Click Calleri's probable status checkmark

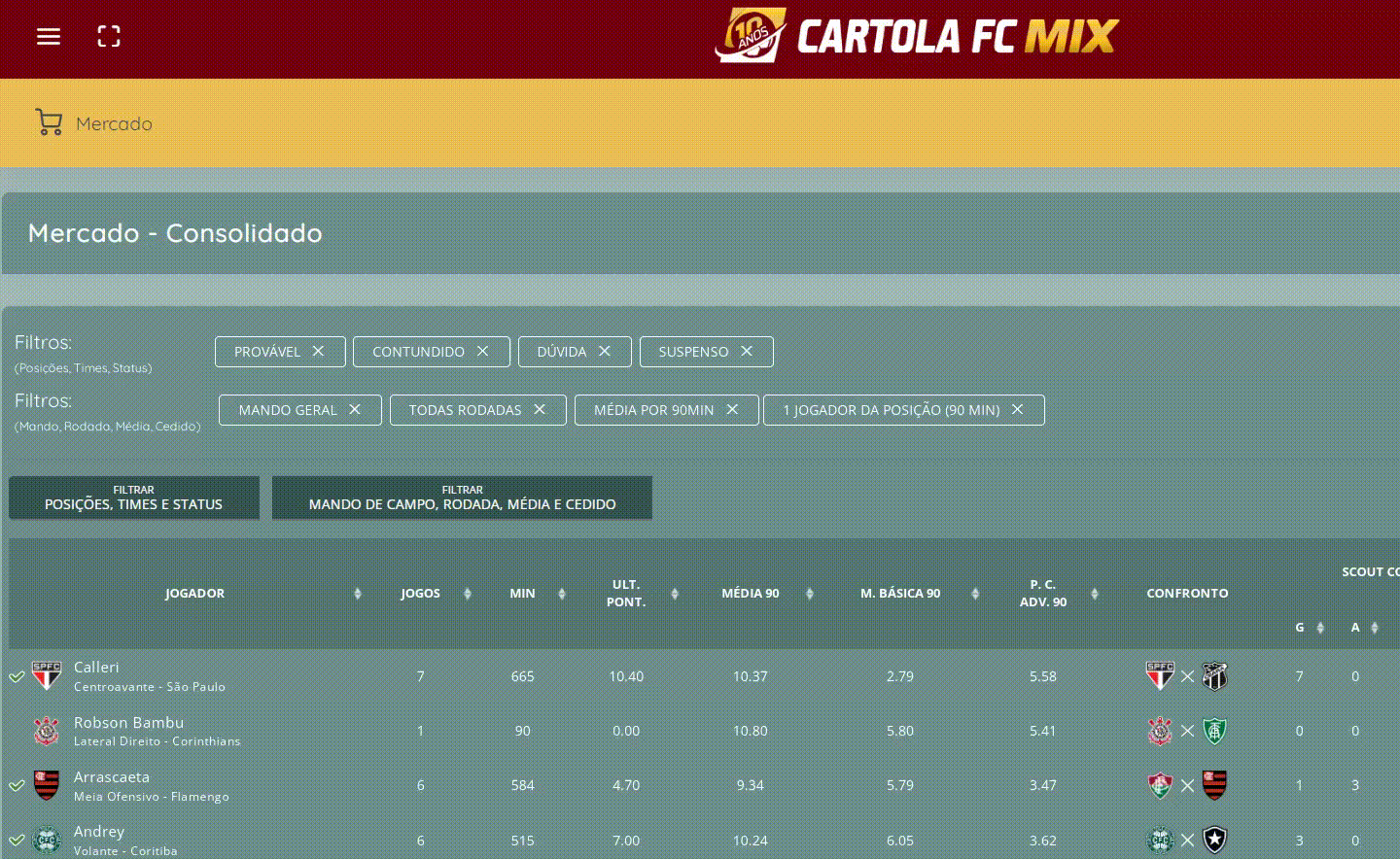coord(17,676)
